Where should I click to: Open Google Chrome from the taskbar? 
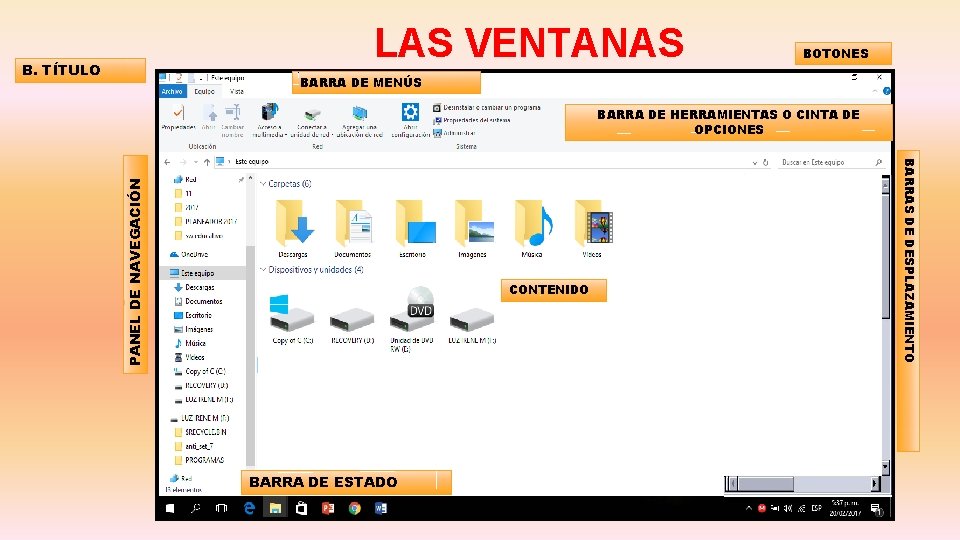354,508
